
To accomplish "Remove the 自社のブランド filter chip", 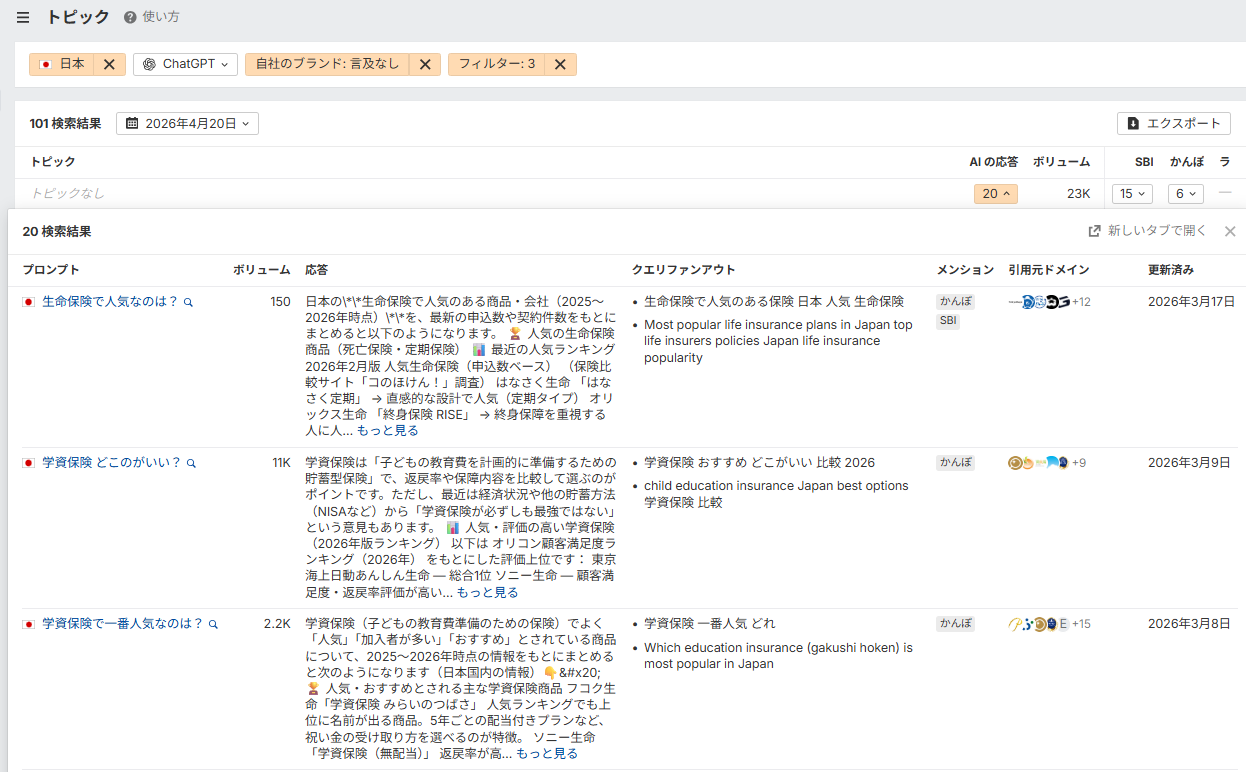I will [x=424, y=64].
